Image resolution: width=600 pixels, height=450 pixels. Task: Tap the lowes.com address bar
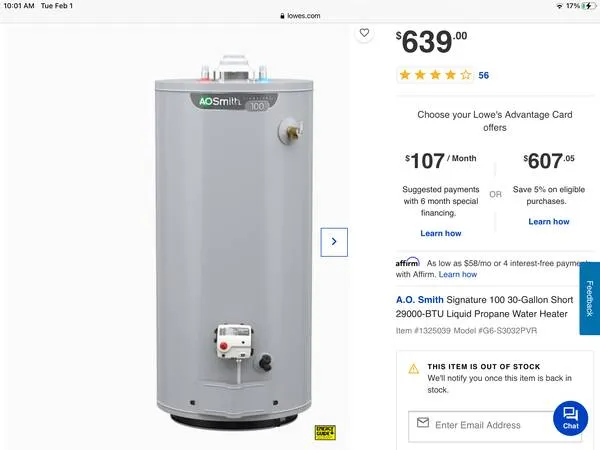[x=300, y=16]
